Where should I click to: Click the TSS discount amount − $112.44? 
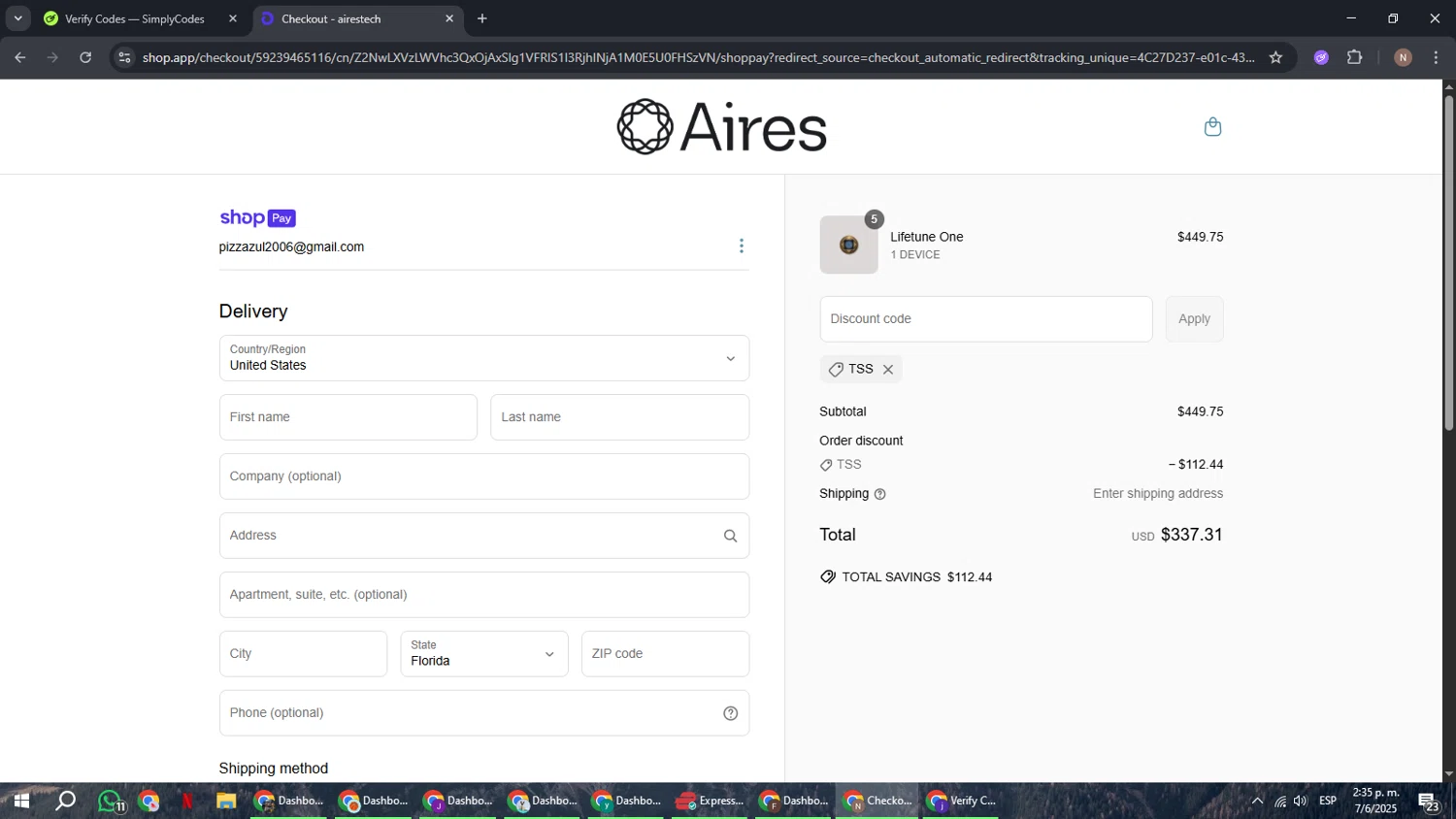[x=1196, y=465]
